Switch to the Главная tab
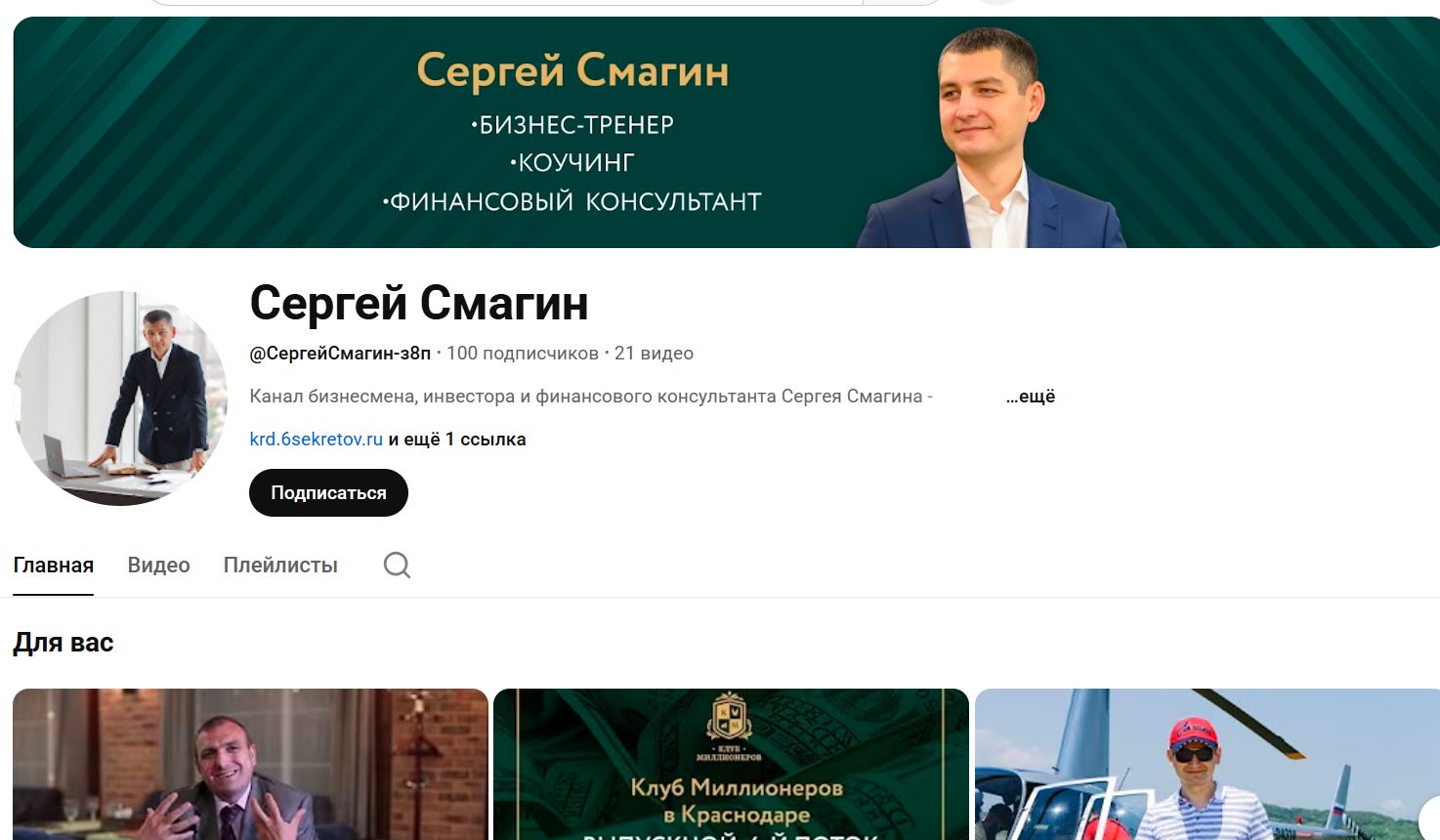Image resolution: width=1440 pixels, height=840 pixels. click(54, 566)
